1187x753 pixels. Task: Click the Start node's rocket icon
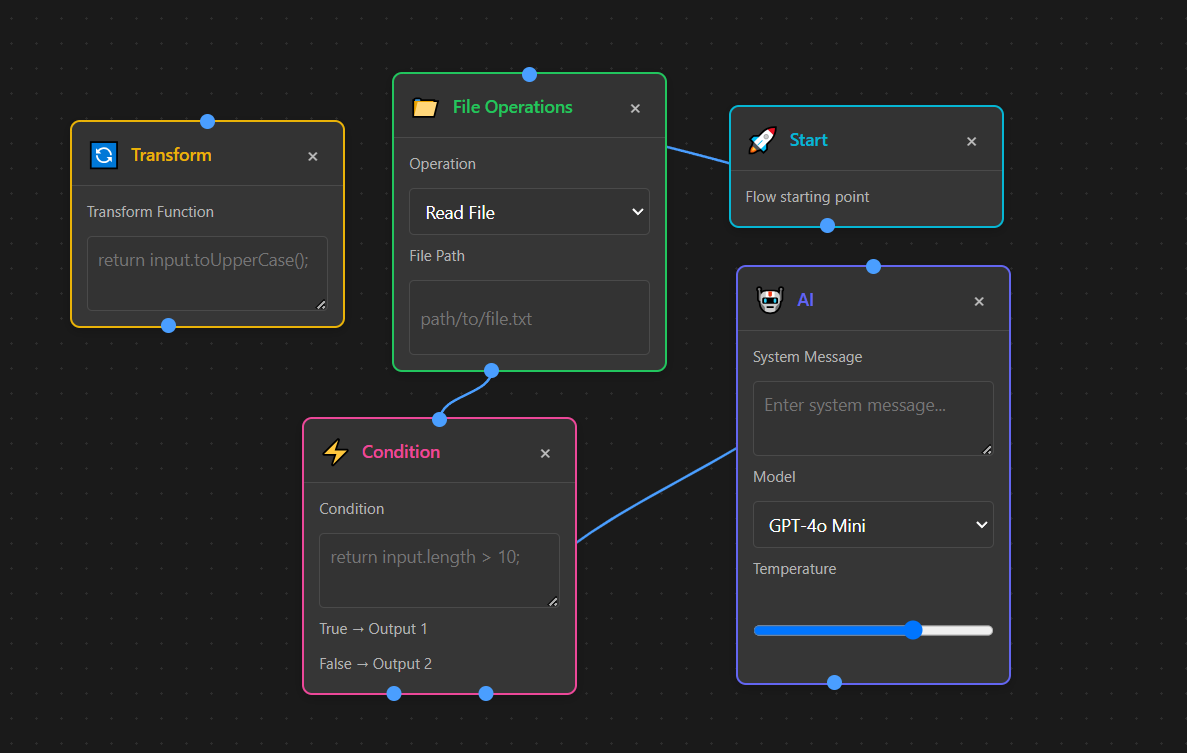[761, 140]
